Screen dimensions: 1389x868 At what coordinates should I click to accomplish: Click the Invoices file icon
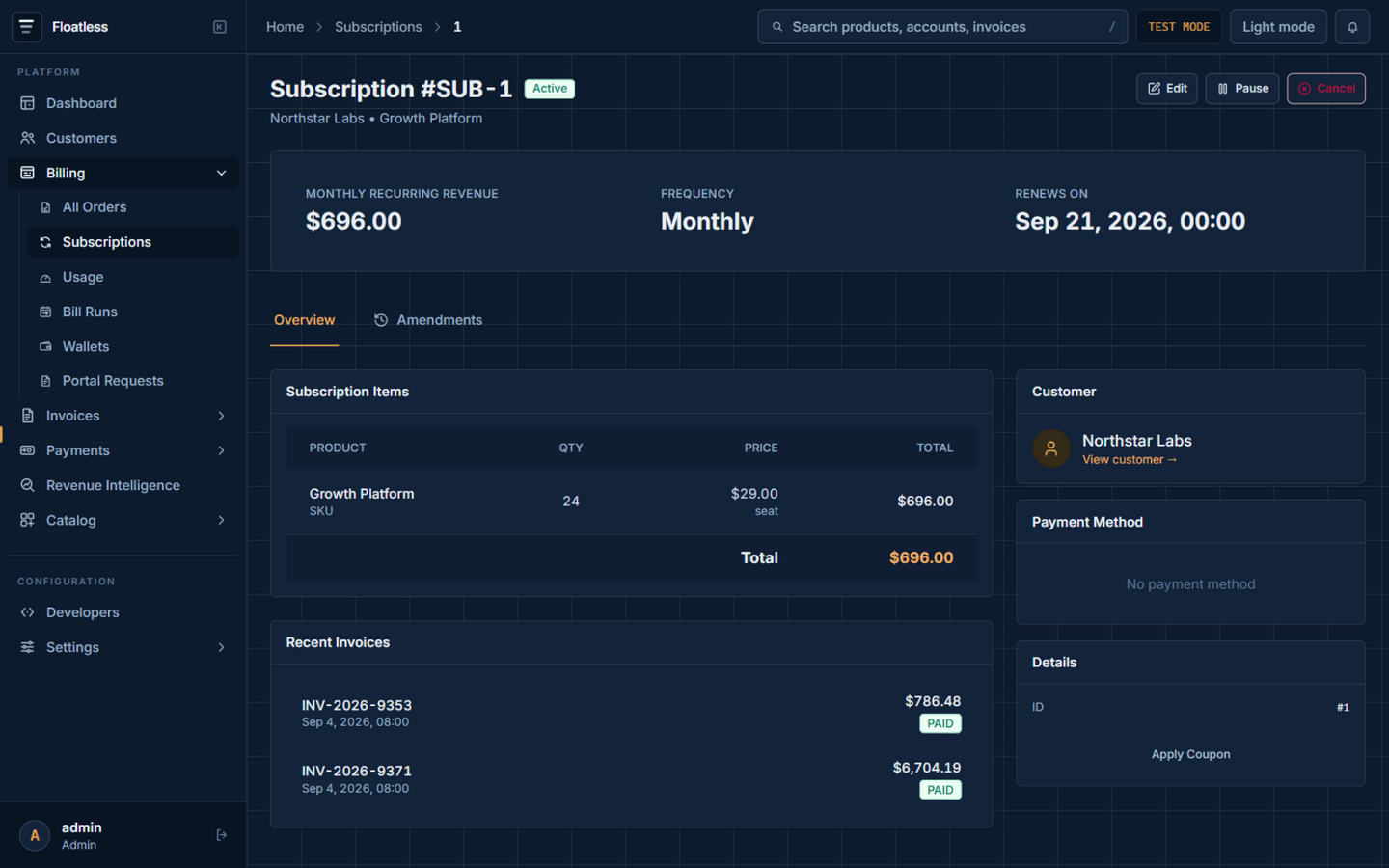click(x=28, y=416)
